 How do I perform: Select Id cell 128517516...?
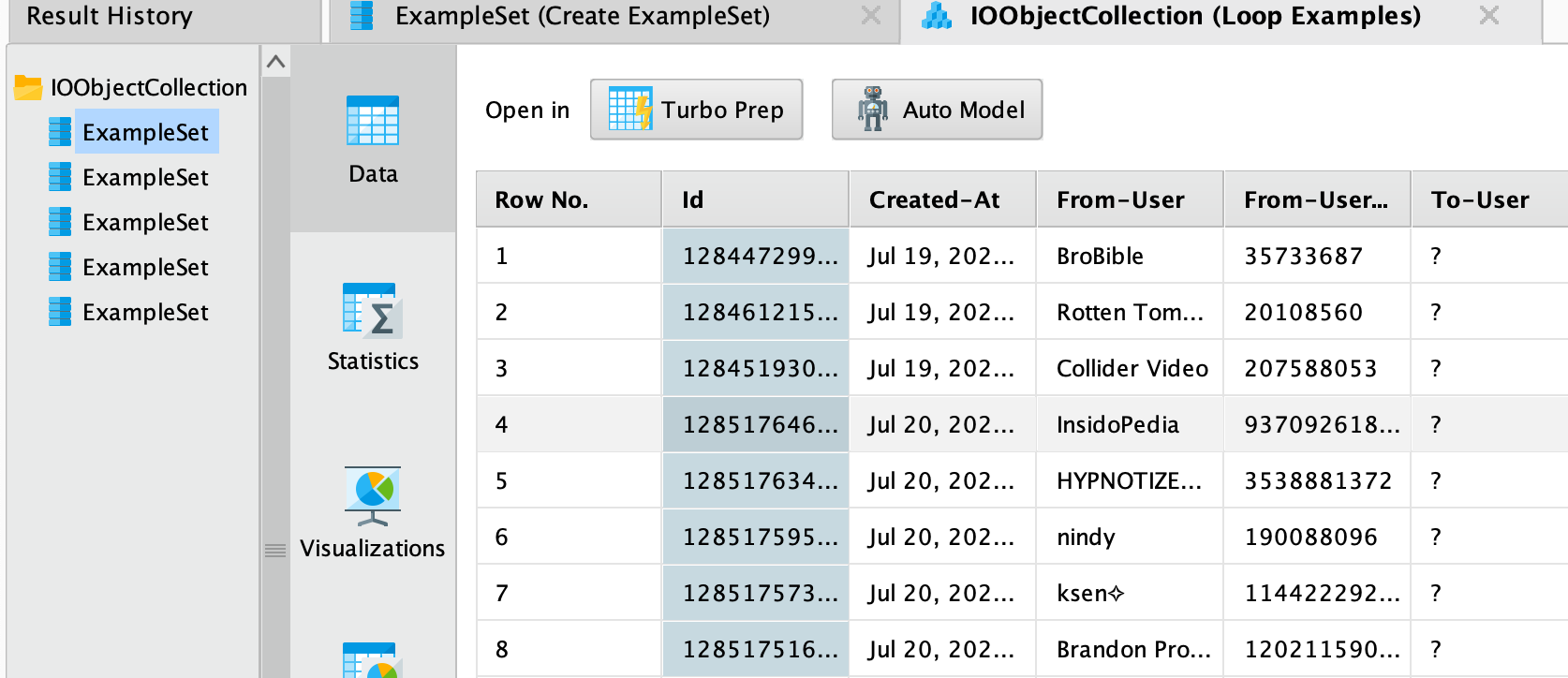click(x=756, y=649)
